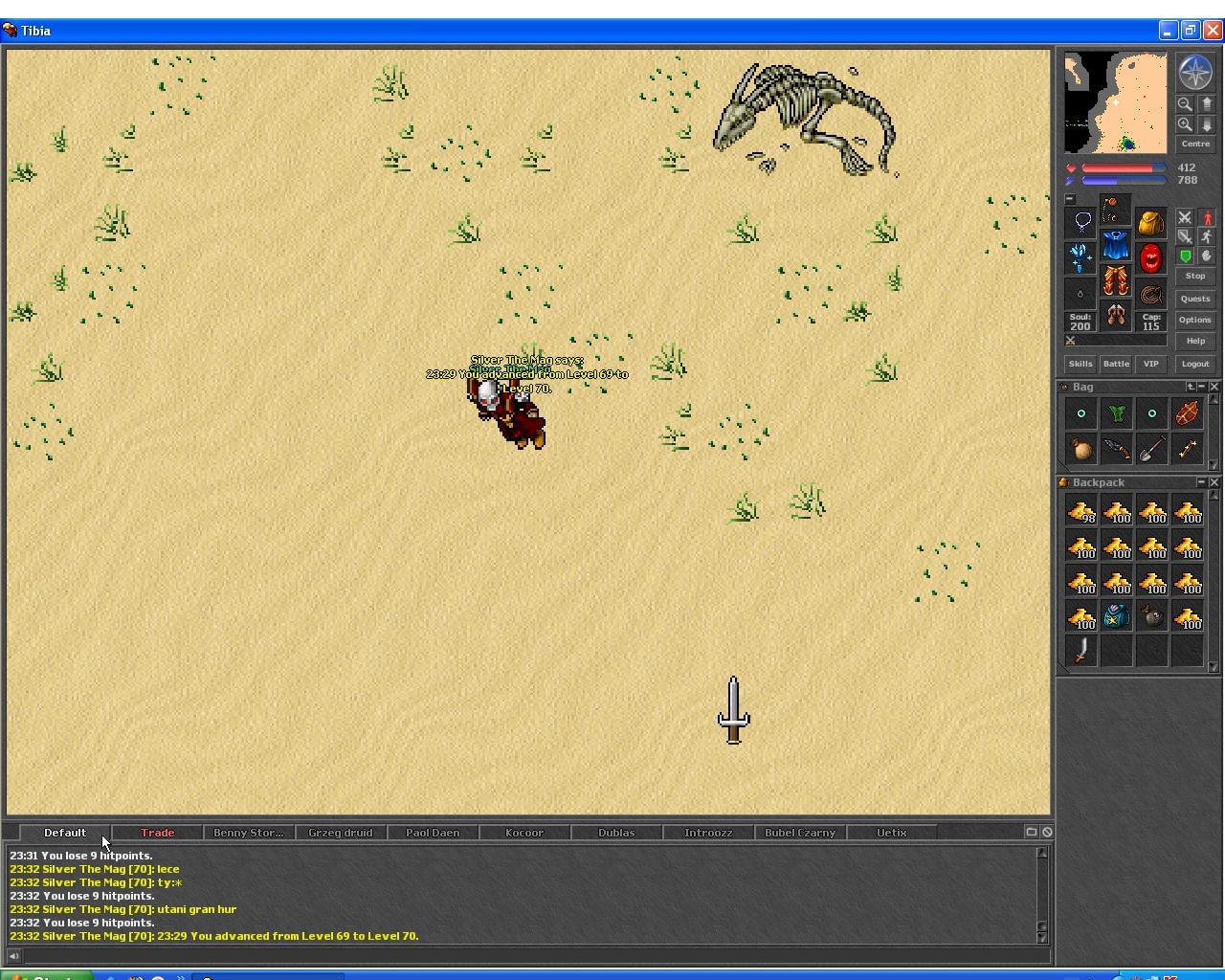The width and height of the screenshot is (1225, 980).
Task: Close the Backpack container
Action: click(1214, 482)
